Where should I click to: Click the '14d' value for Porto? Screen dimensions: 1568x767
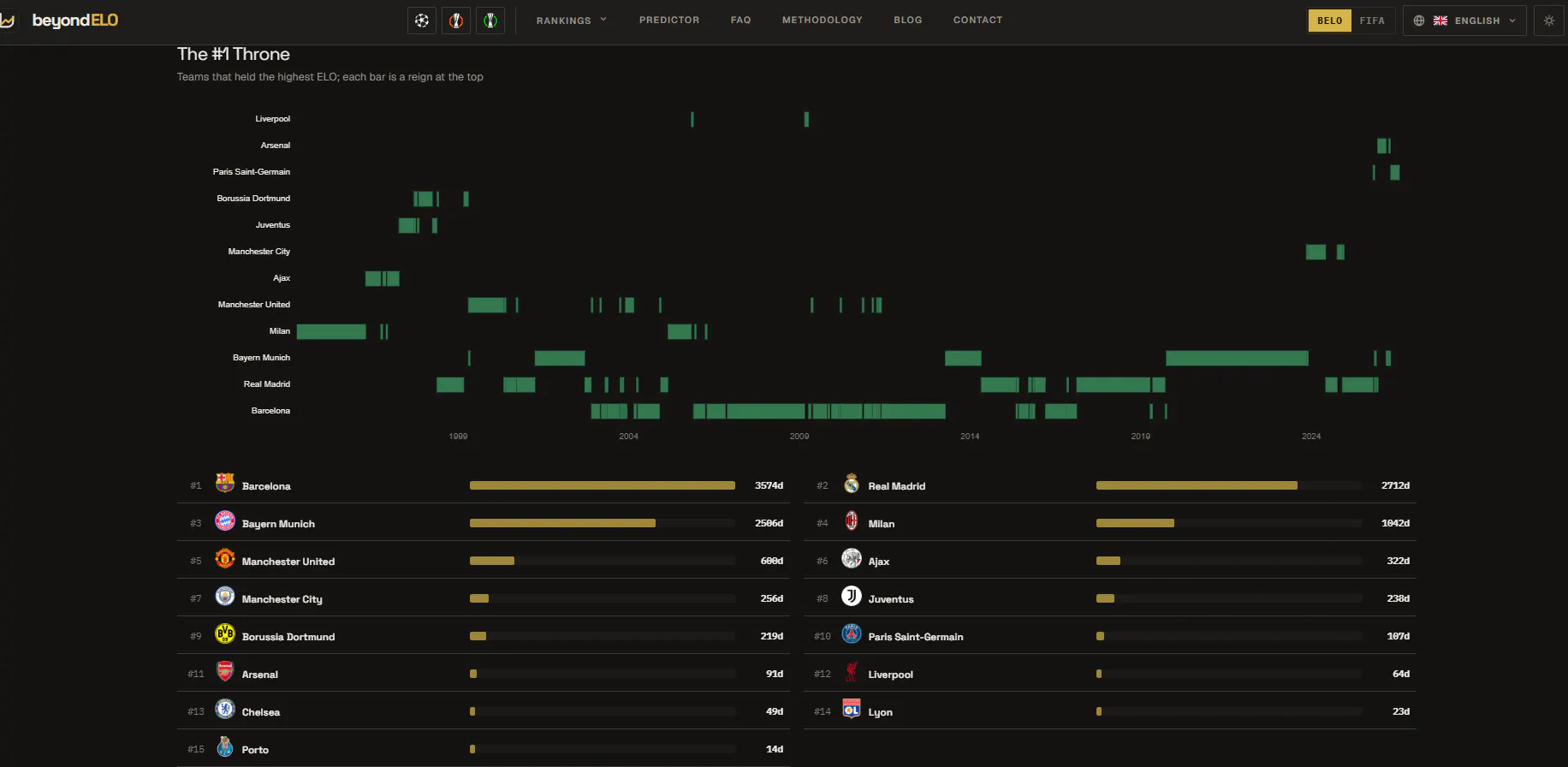[x=775, y=749]
